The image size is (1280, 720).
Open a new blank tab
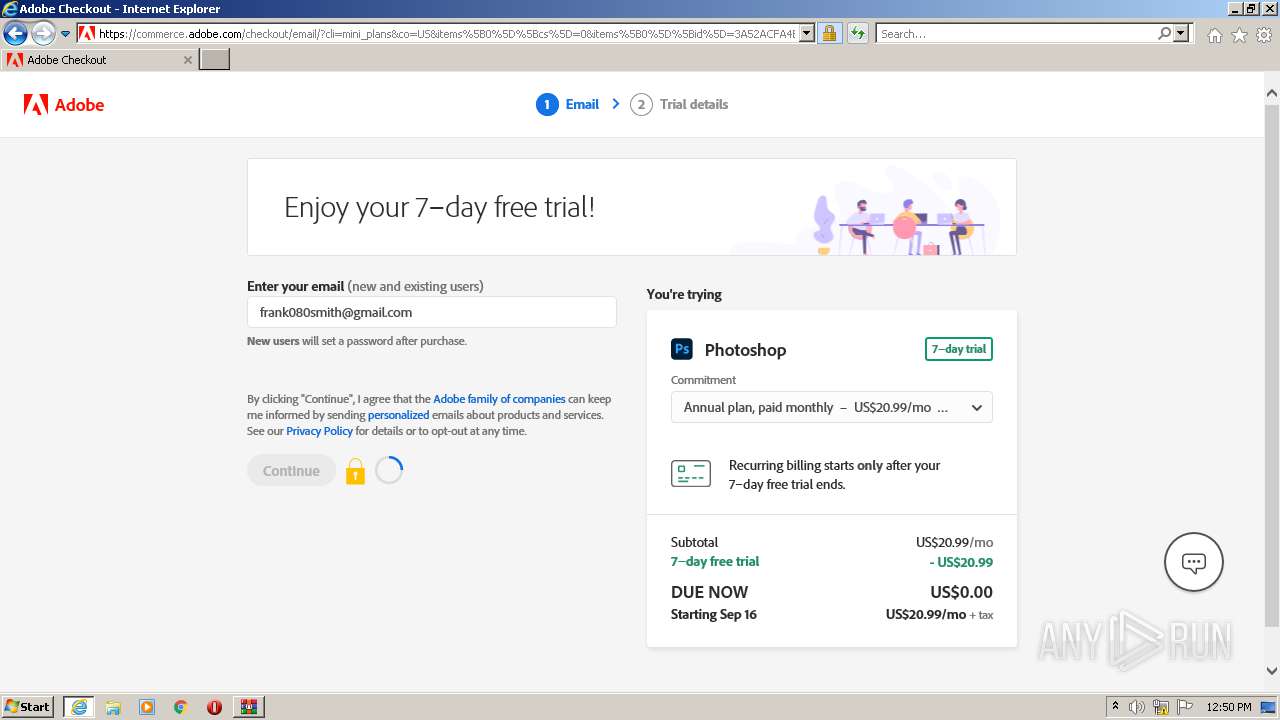pos(214,59)
